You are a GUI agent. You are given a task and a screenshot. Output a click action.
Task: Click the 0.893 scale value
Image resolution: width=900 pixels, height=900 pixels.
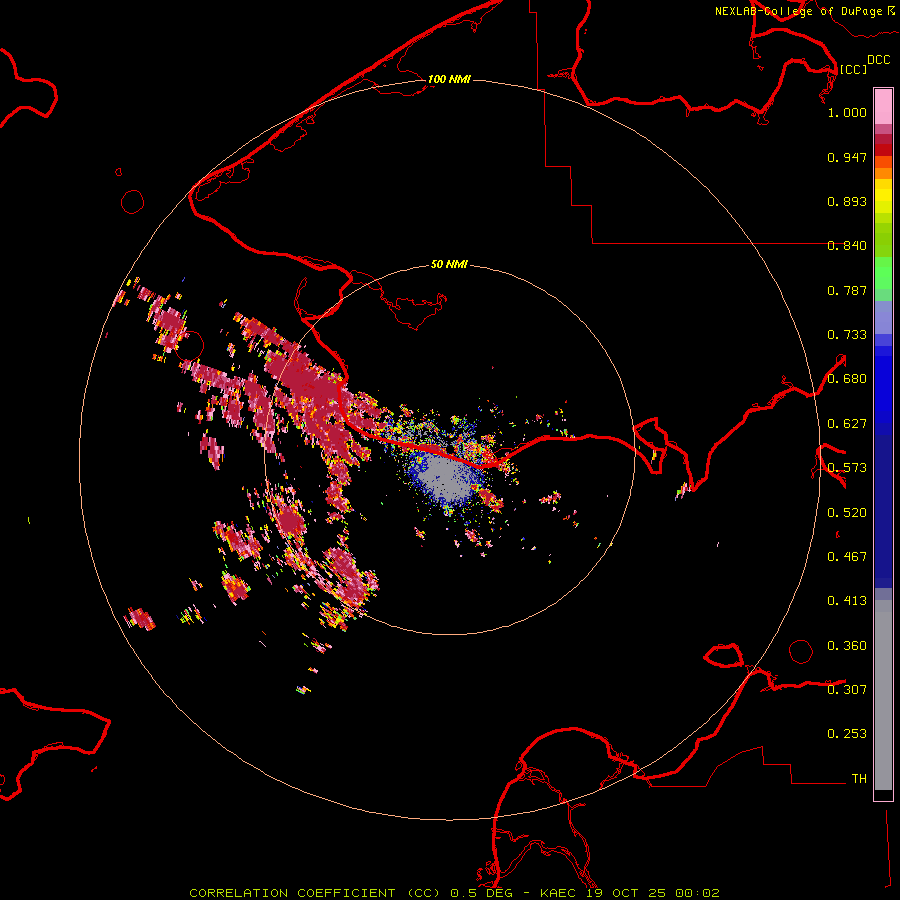click(847, 201)
